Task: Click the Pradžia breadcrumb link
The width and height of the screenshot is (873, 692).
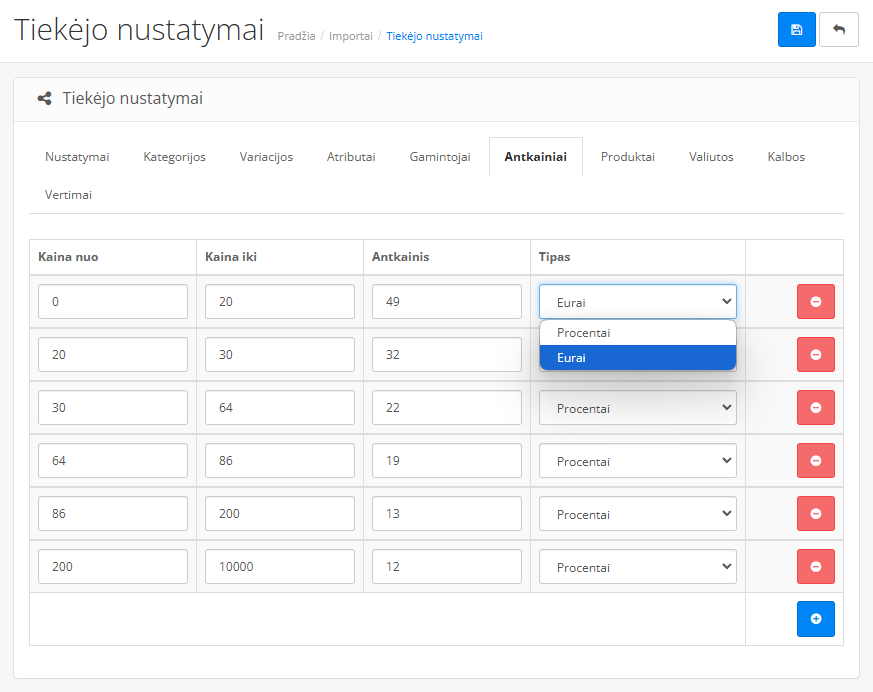Action: pyautogui.click(x=296, y=36)
